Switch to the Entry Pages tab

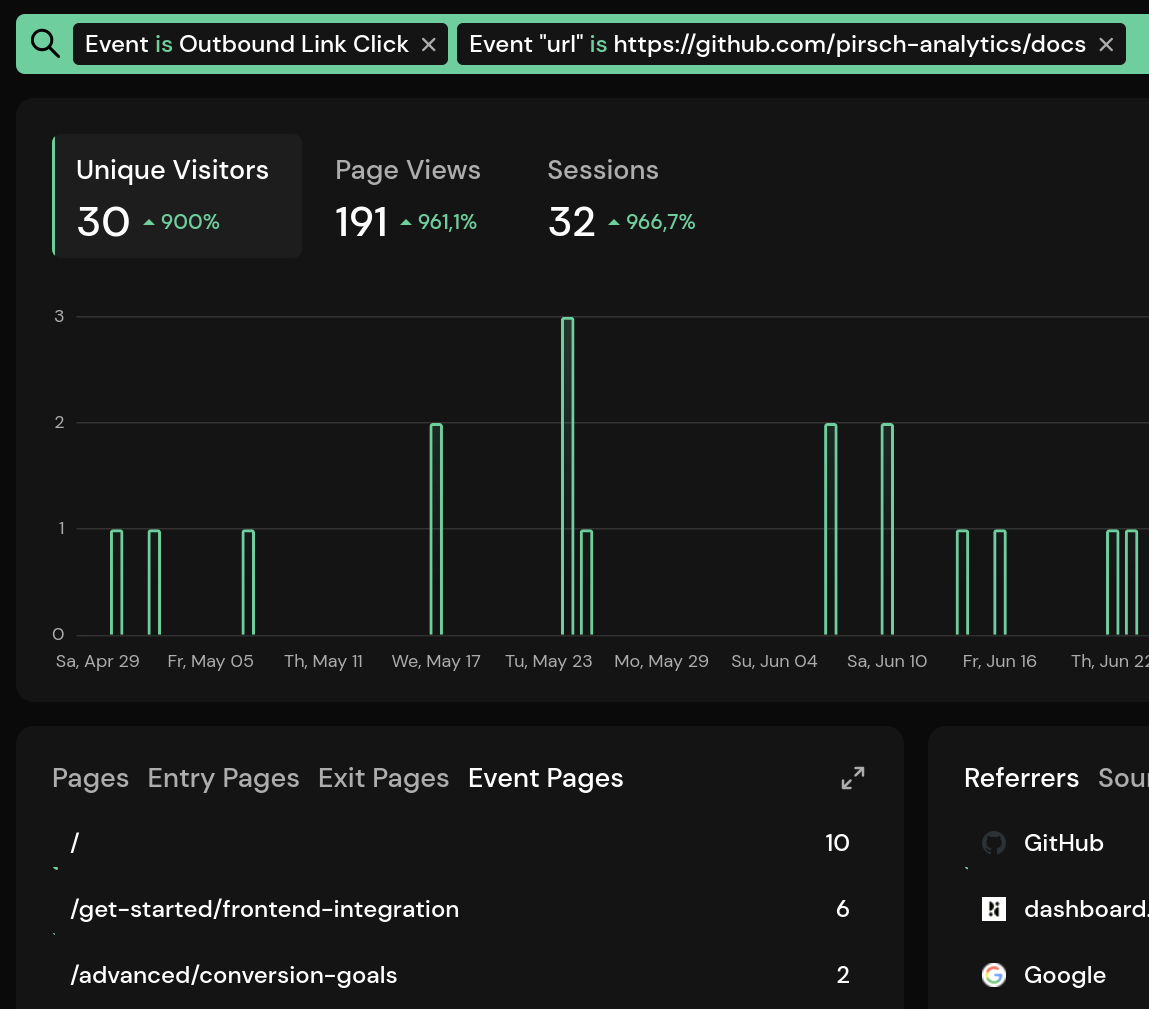(x=223, y=777)
